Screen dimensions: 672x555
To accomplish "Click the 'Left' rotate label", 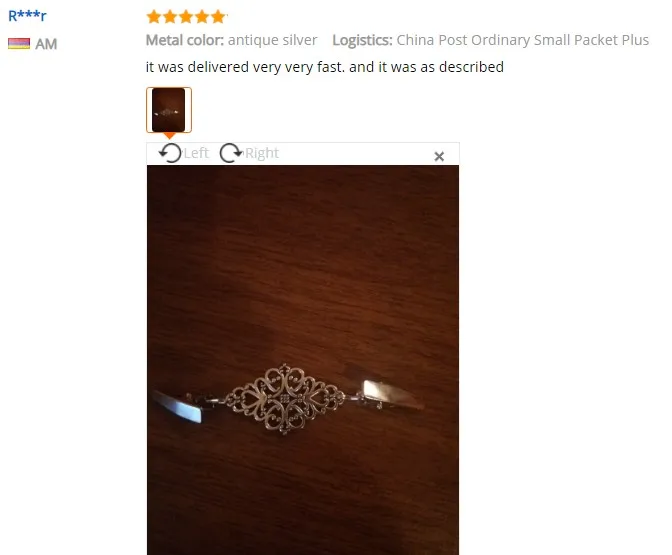I will (196, 153).
